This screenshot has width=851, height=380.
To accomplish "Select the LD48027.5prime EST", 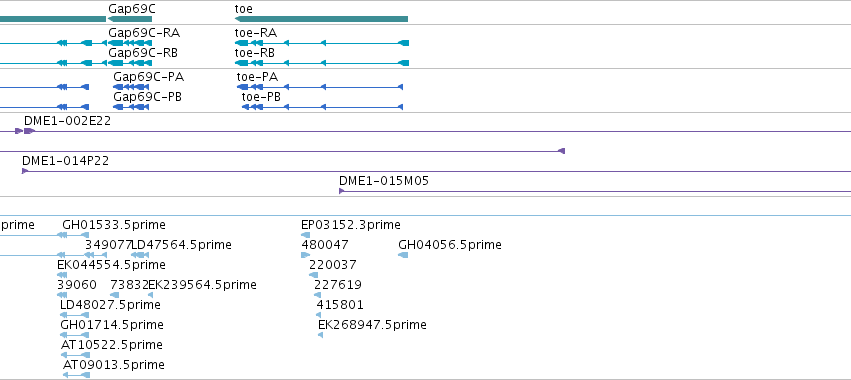I will [x=74, y=315].
